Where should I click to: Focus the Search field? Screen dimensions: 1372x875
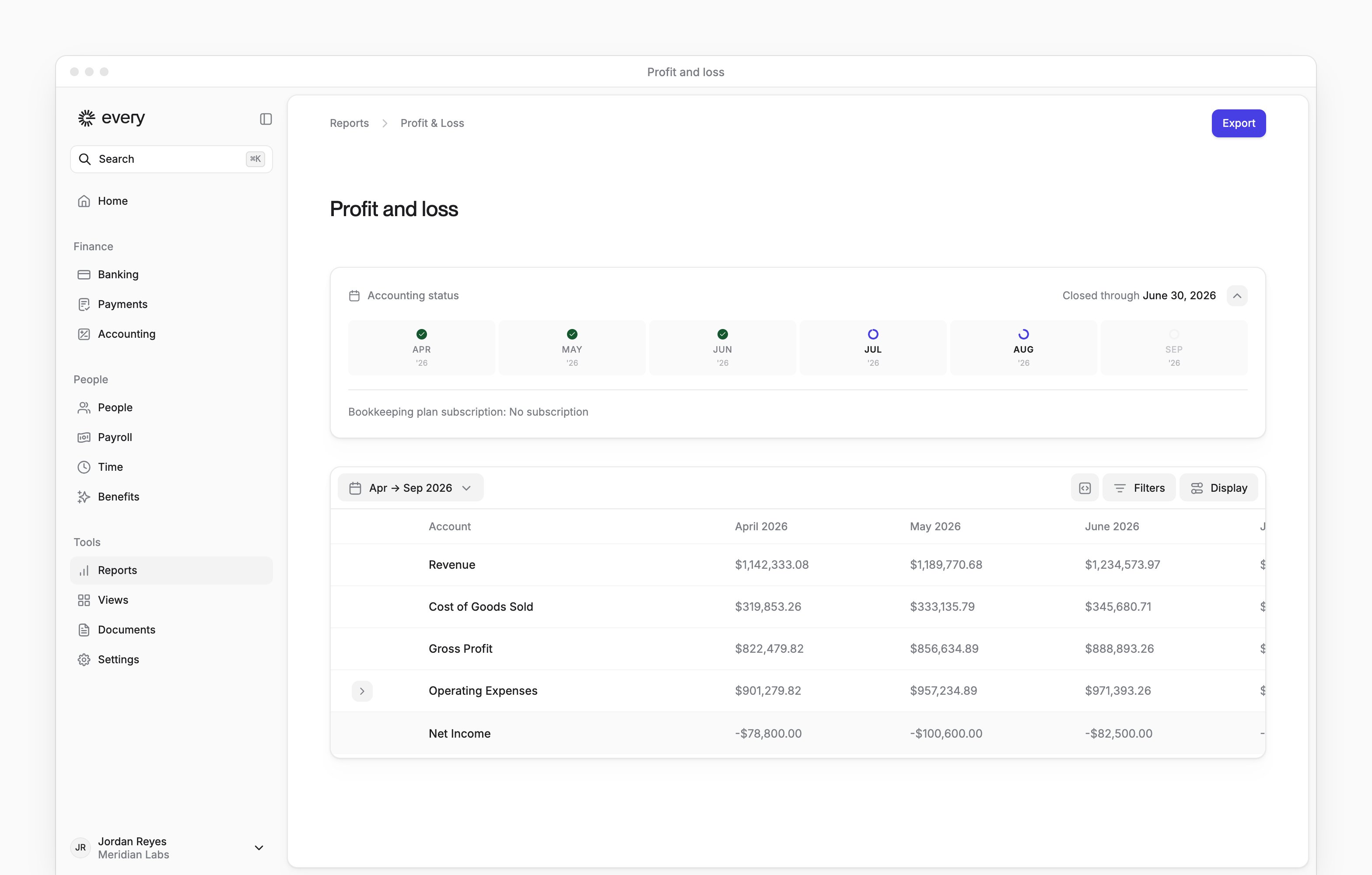(x=171, y=159)
